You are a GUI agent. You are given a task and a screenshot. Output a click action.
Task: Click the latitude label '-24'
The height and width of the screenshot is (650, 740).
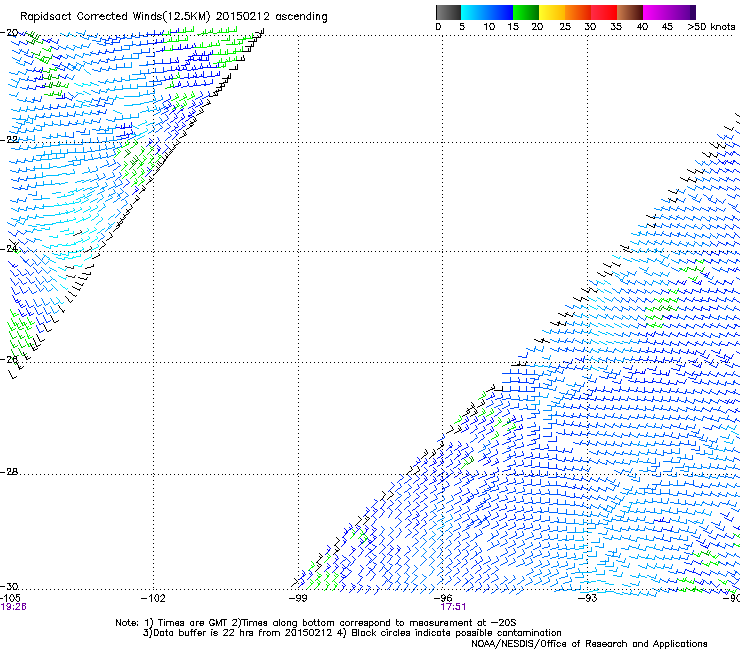pos(9,248)
